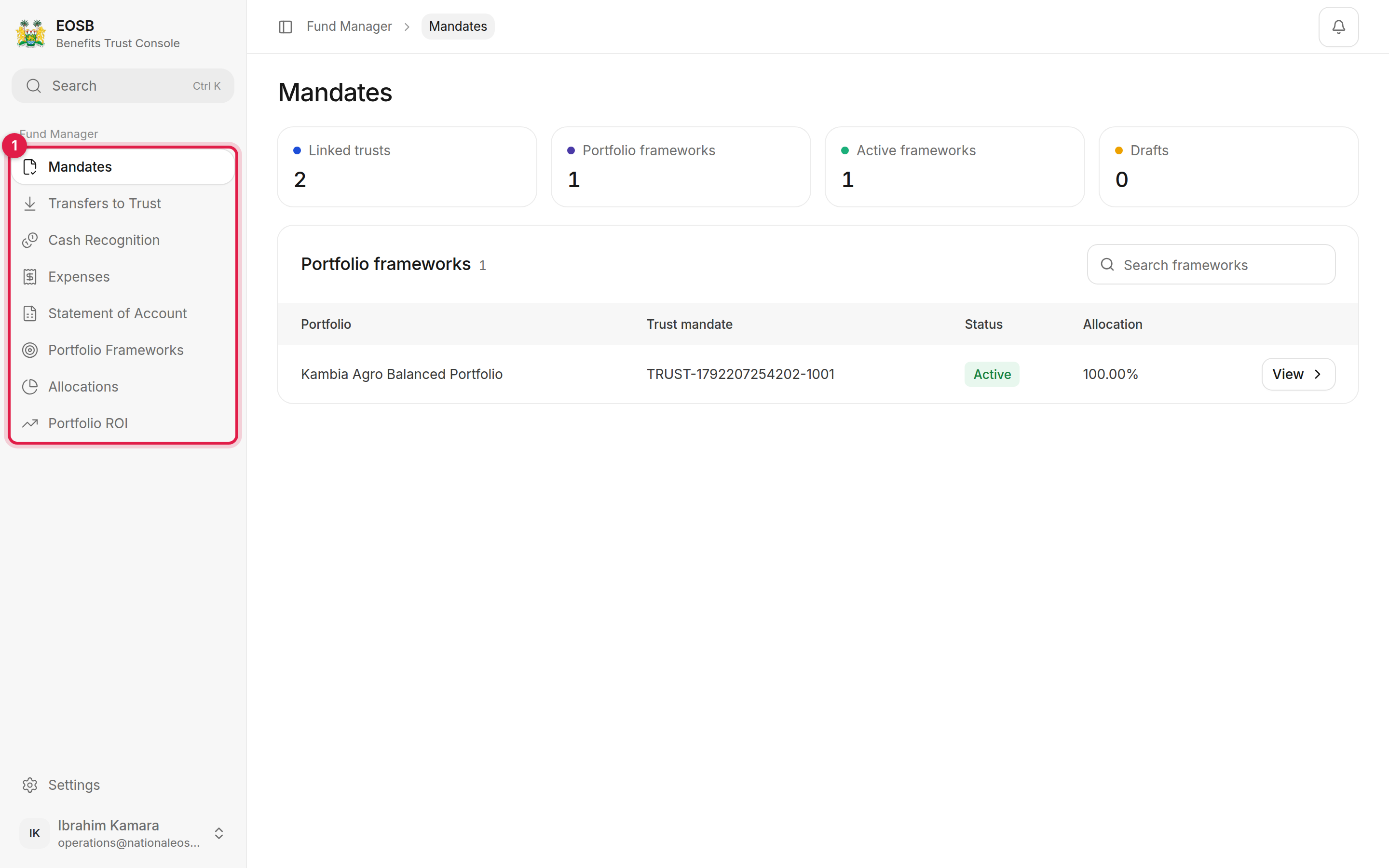Click trust mandate TRUST-1792207254202-1001
Screen dimensions: 1389x868
(x=740, y=374)
